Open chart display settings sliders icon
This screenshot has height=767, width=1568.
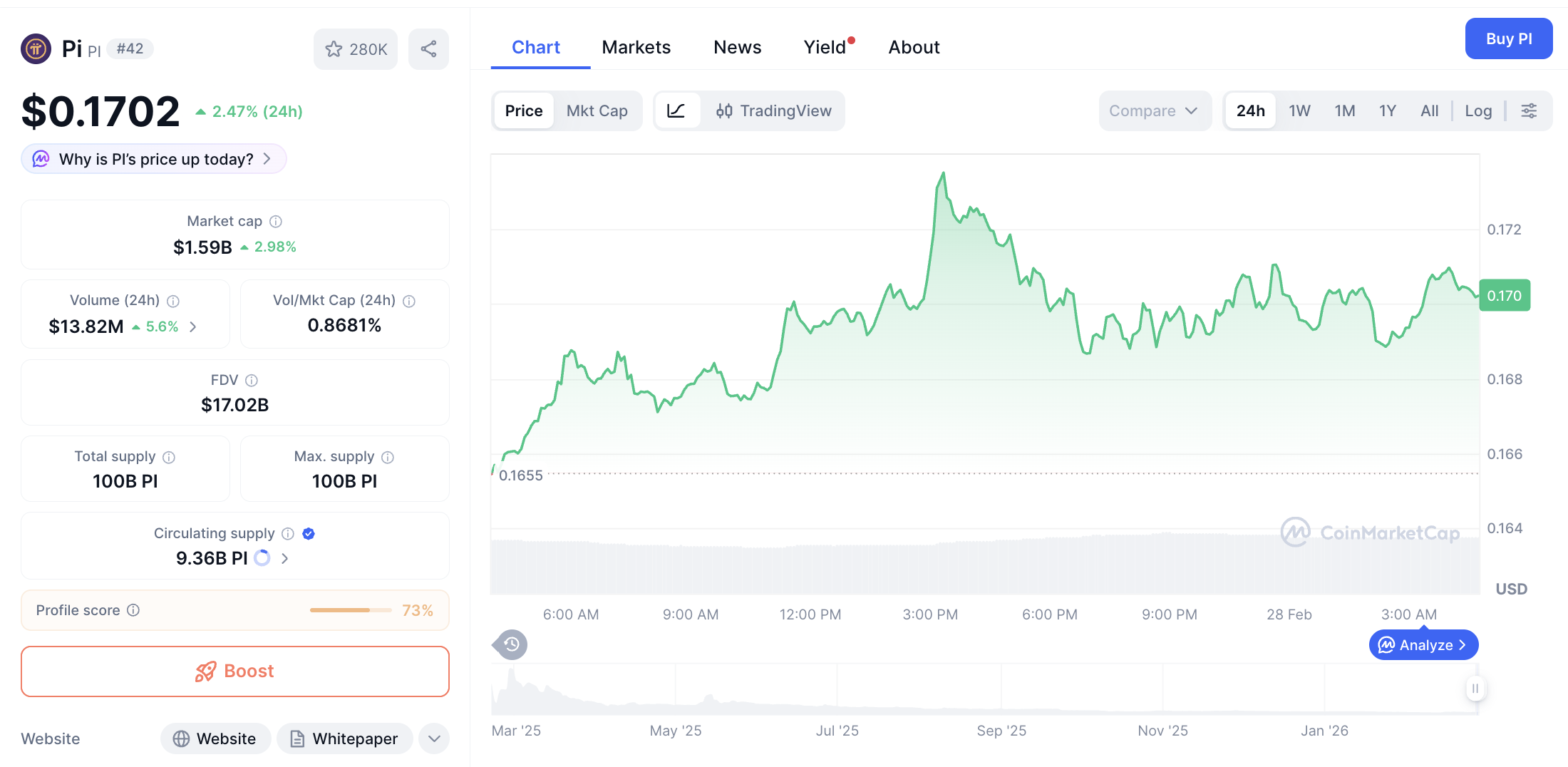click(1530, 110)
